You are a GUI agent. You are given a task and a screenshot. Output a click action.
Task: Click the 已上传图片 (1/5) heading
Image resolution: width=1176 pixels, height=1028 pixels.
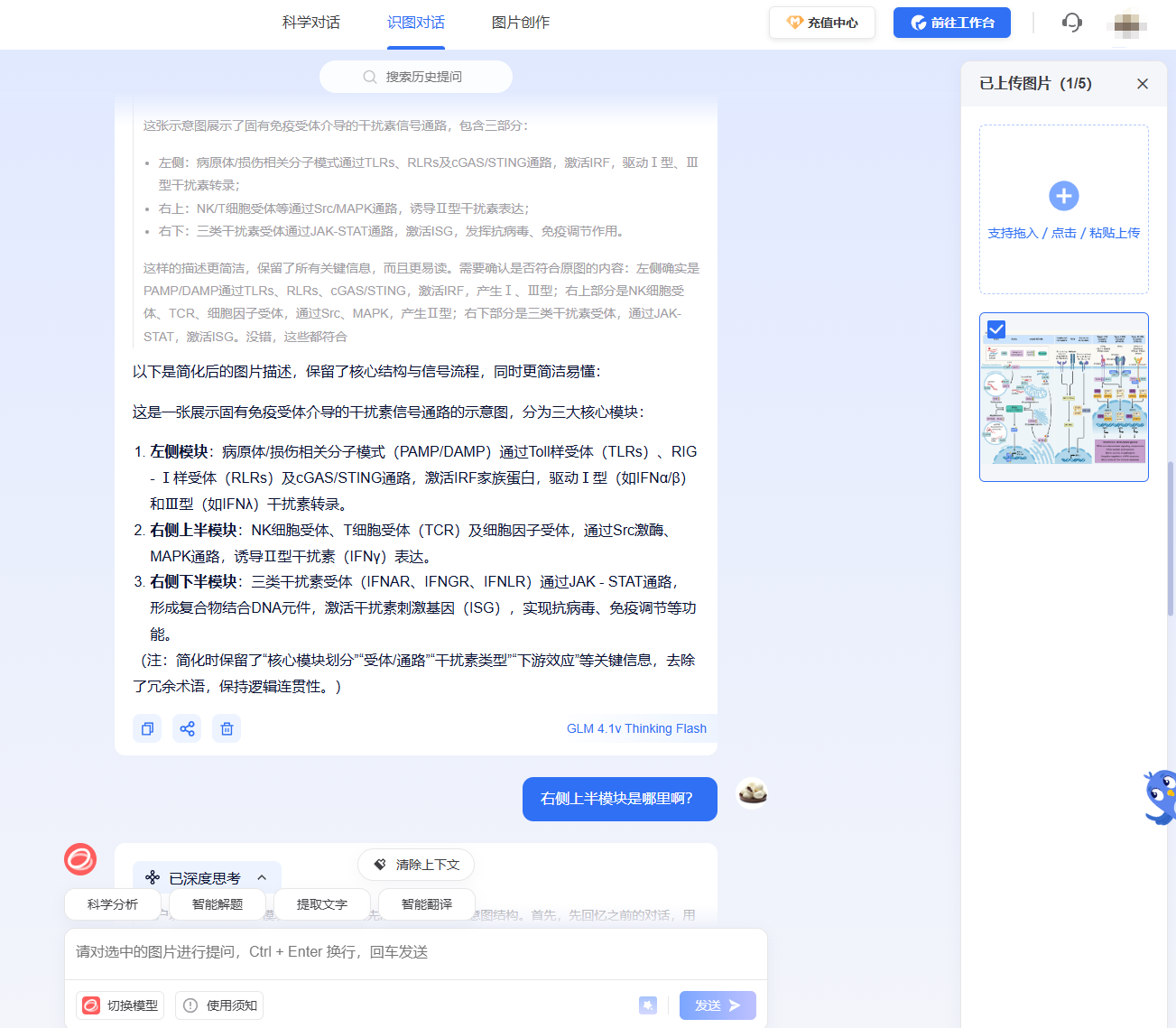1035,84
